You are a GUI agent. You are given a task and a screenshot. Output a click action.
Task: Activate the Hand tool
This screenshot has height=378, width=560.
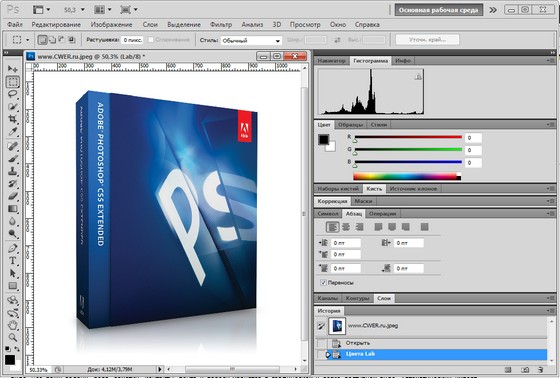point(12,325)
